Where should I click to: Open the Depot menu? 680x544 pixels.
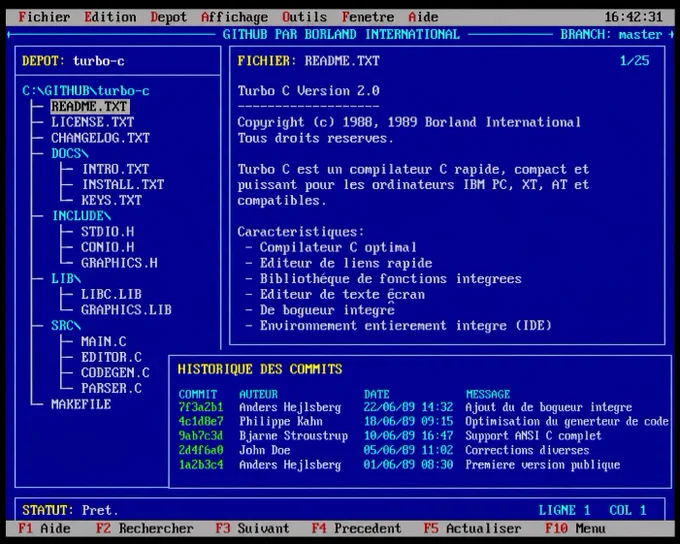[x=168, y=17]
